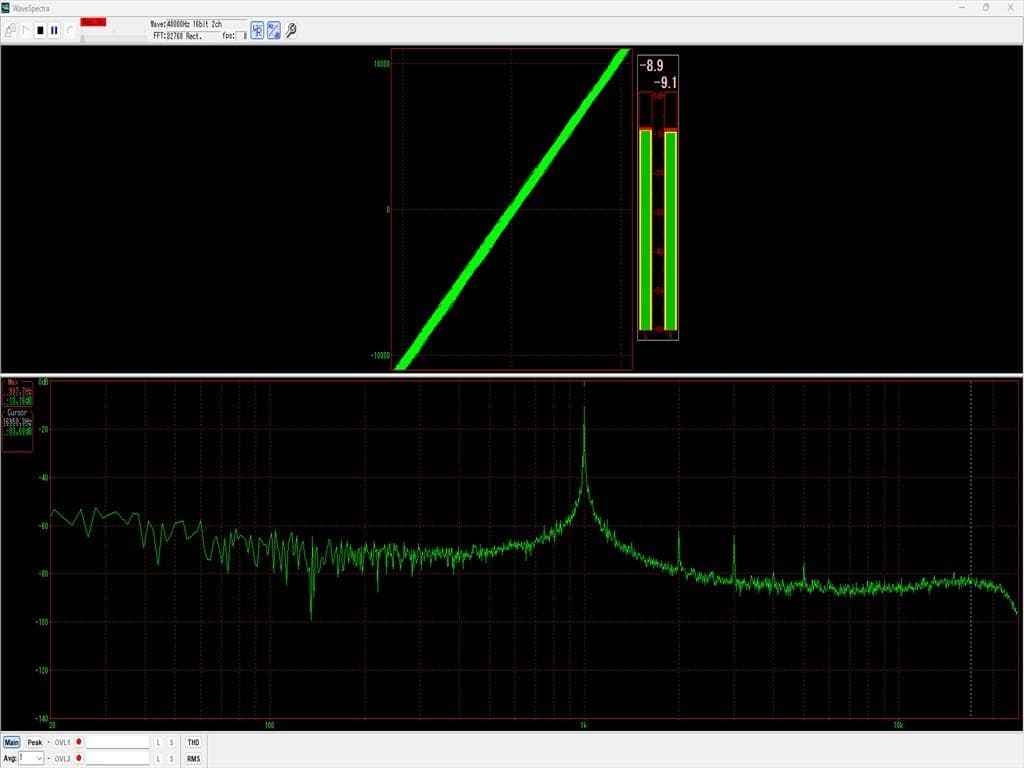The height and width of the screenshot is (768, 1024).
Task: Toggle the Main spectrum display button
Action: pos(12,743)
